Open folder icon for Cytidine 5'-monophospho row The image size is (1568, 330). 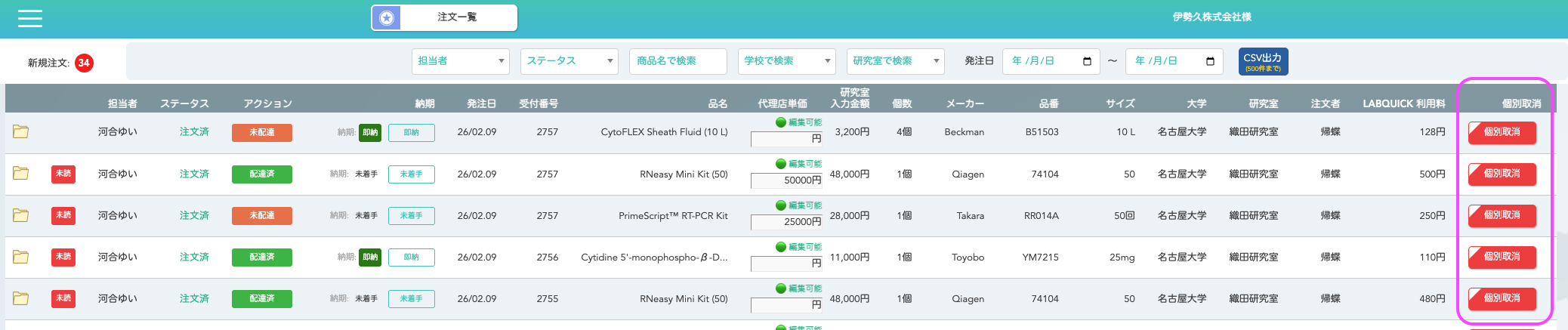click(x=21, y=257)
